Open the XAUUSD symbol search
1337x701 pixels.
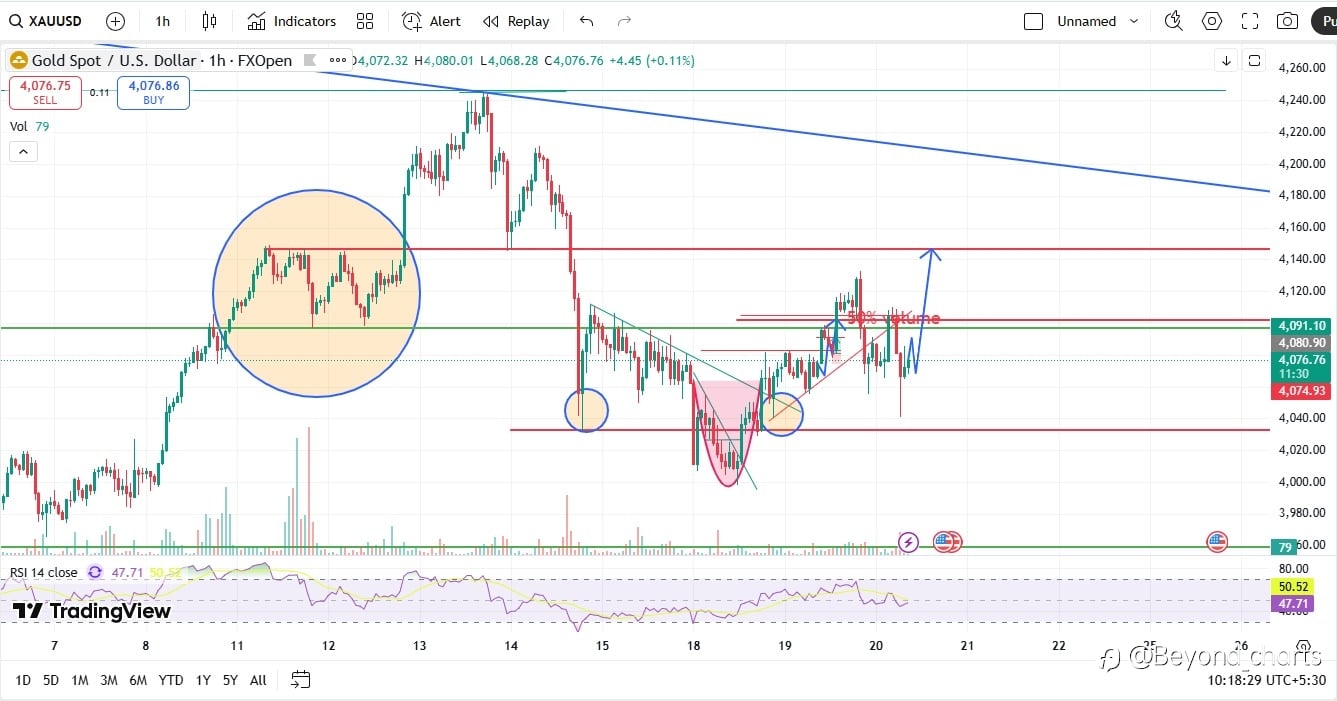[47, 21]
